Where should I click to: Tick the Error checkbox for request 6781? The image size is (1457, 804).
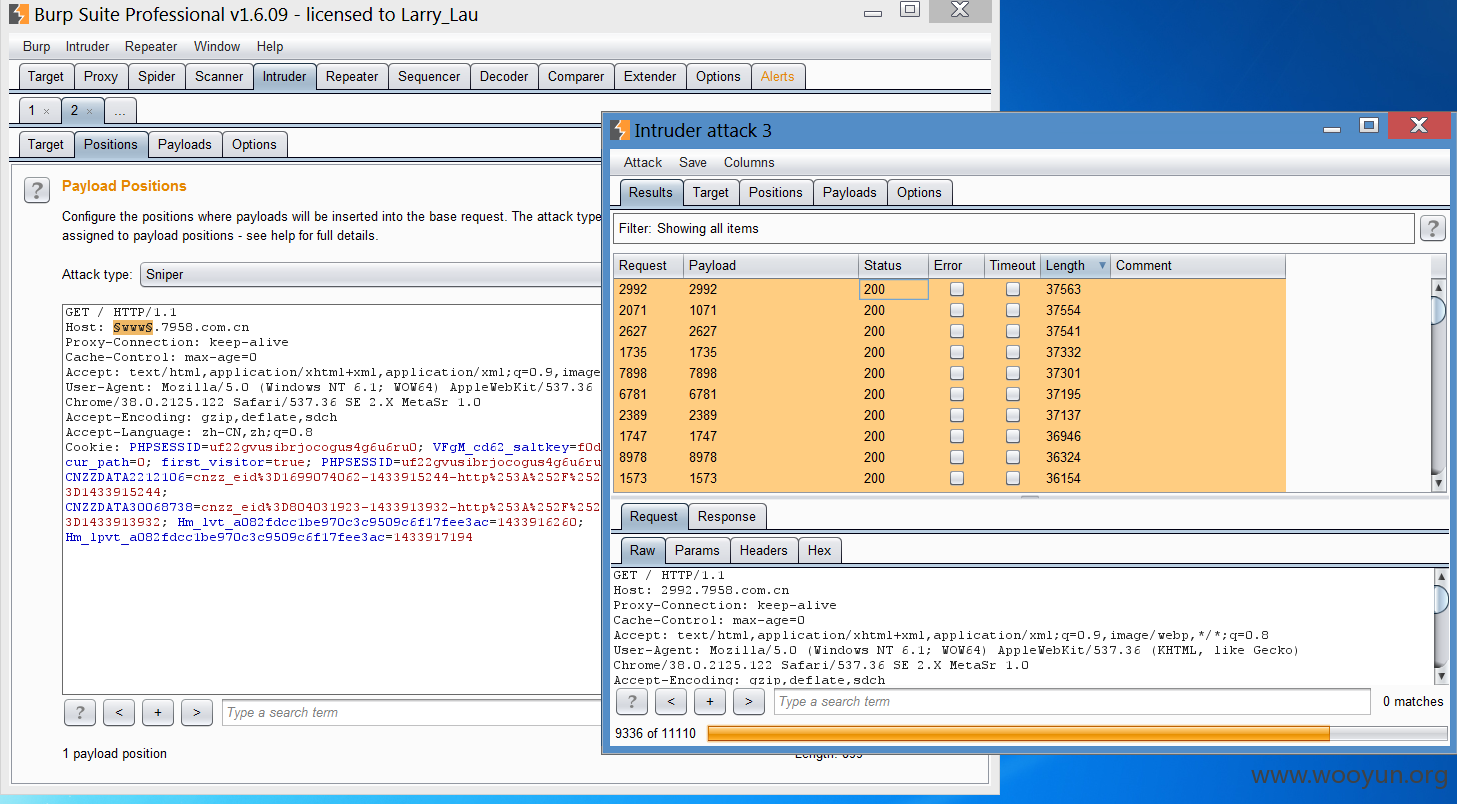pos(957,394)
